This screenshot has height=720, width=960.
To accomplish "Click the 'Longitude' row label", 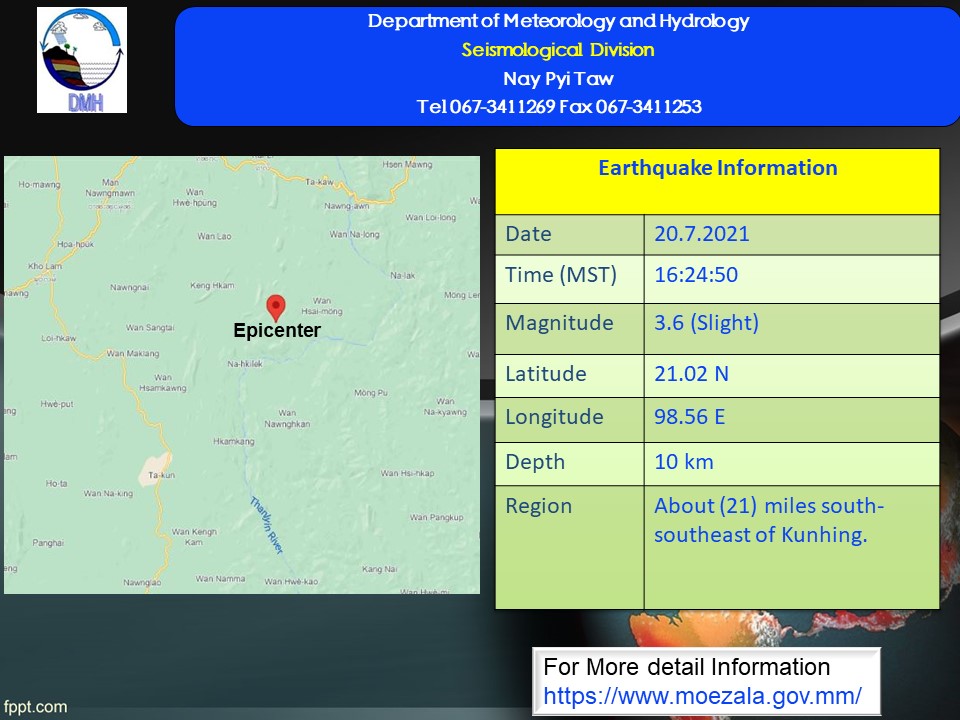I will (x=554, y=417).
